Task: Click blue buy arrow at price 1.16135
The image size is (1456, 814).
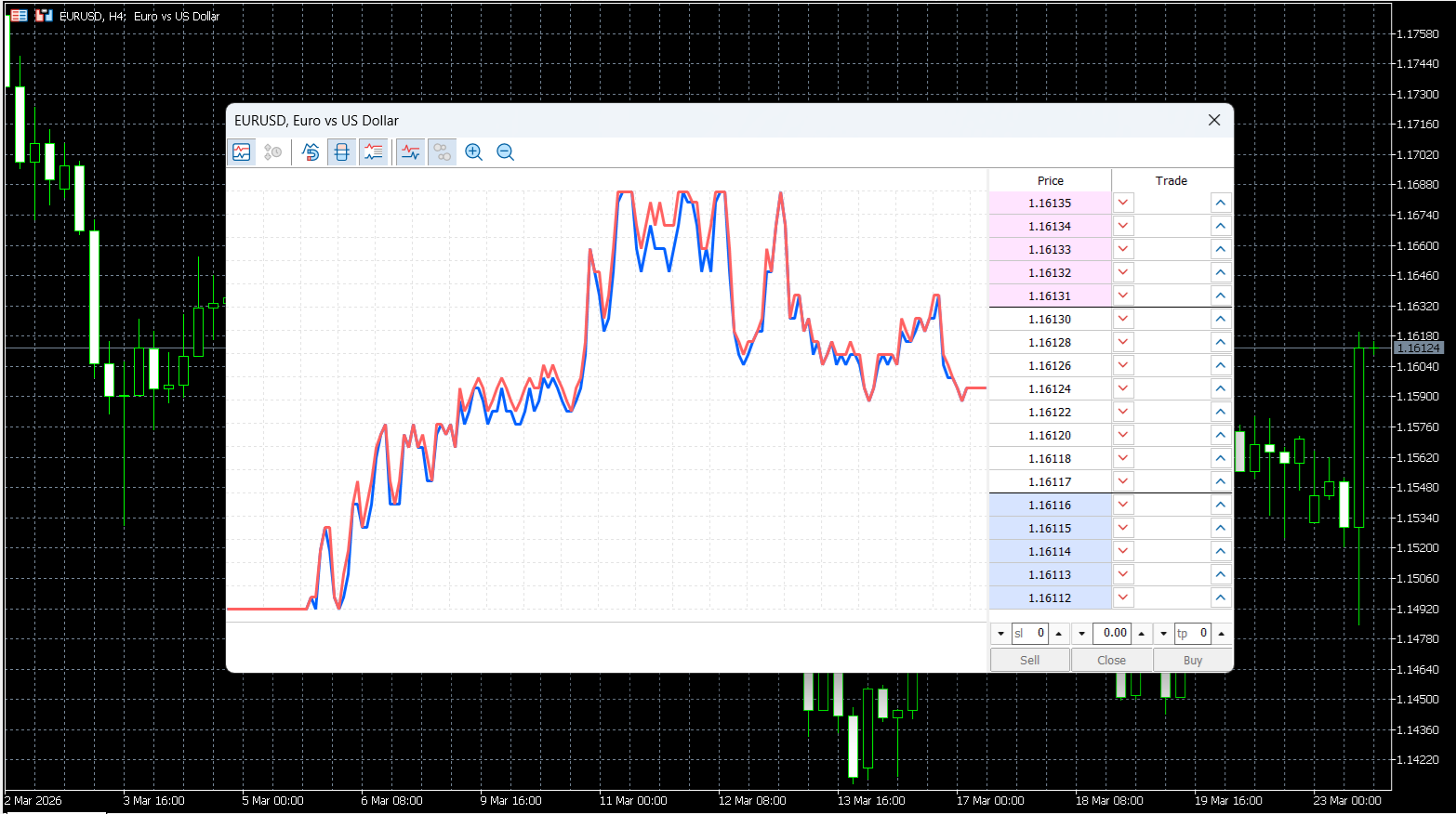Action: click(1221, 203)
